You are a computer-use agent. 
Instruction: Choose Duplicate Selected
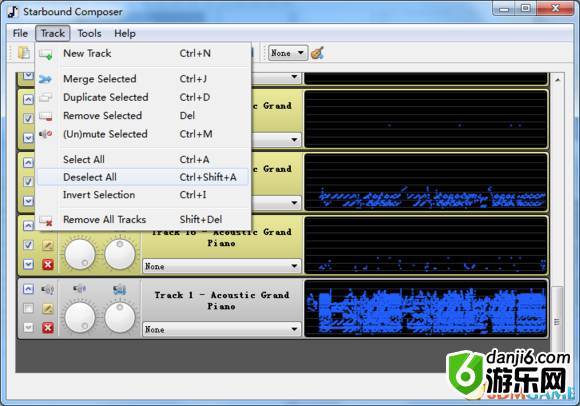(143, 97)
